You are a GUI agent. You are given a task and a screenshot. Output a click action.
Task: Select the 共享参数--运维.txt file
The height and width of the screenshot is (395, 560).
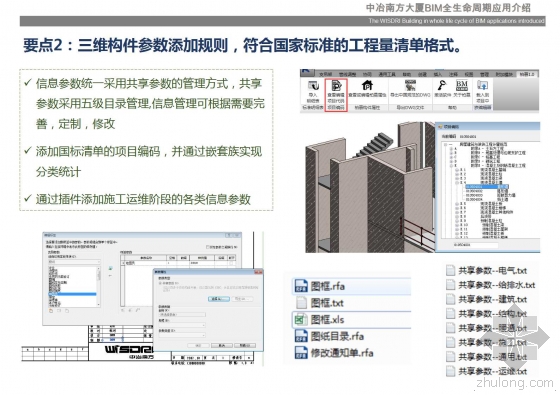tap(486, 371)
